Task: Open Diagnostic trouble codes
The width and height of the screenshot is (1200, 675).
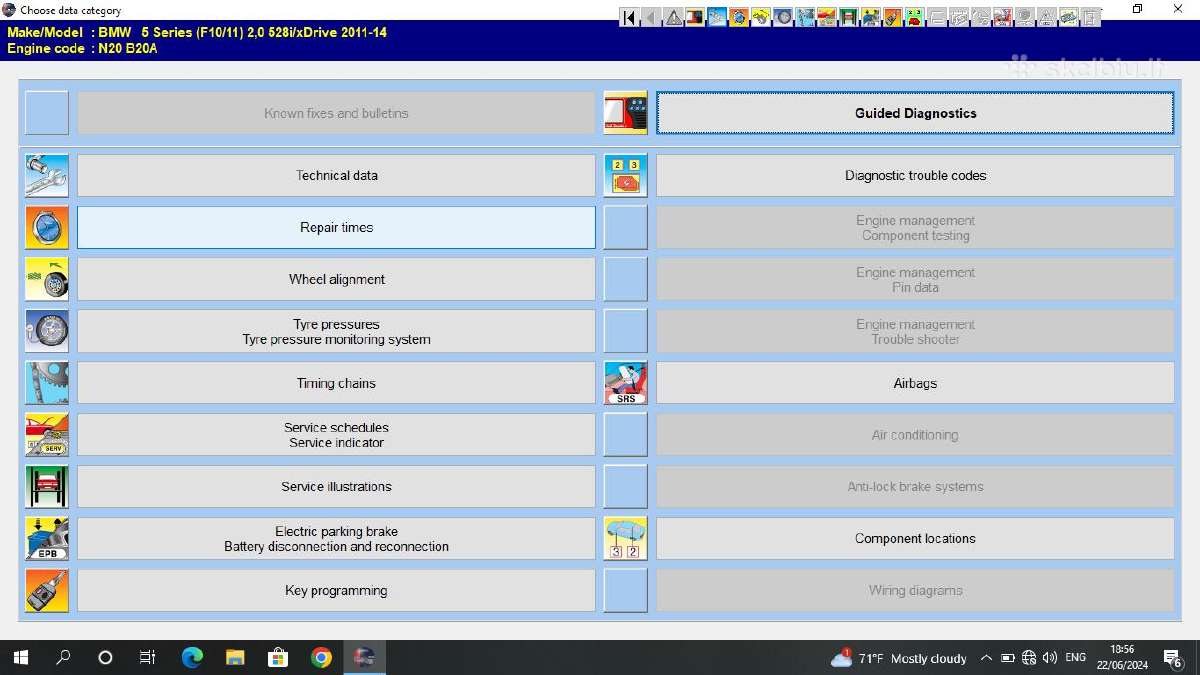Action: [x=915, y=175]
